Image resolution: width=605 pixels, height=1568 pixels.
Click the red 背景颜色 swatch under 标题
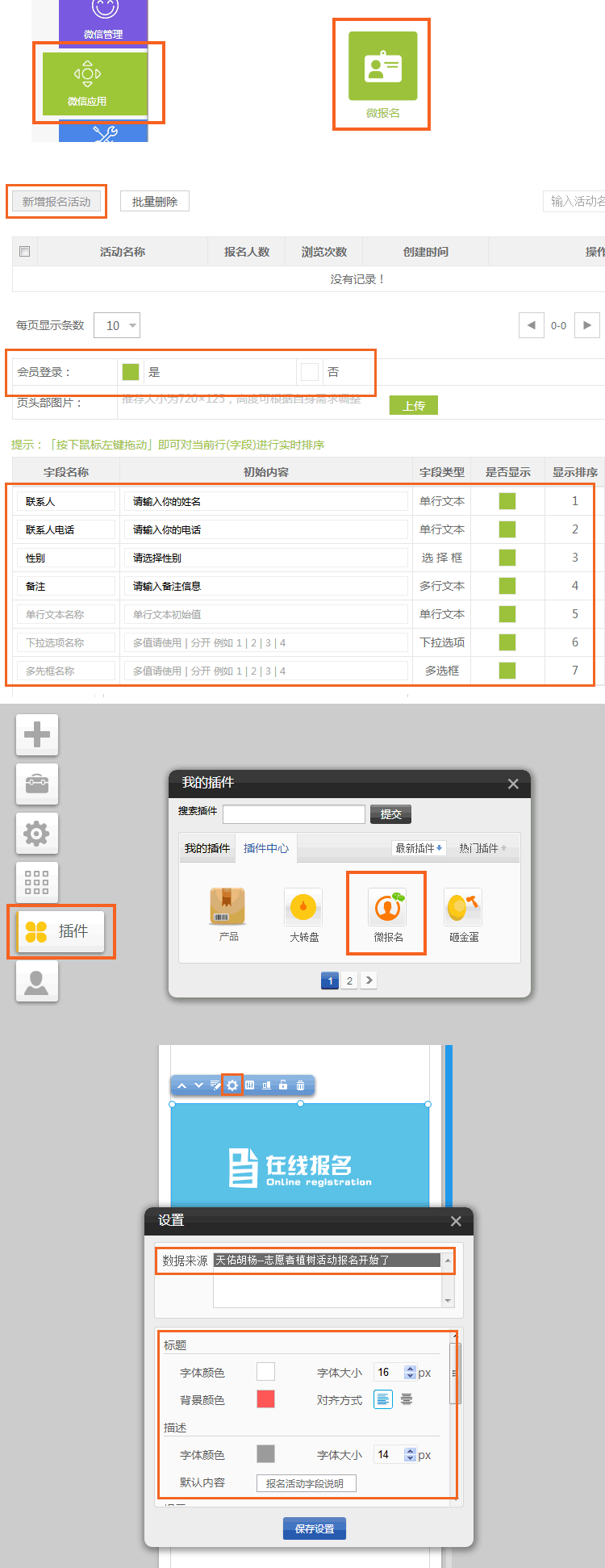pos(265,1399)
